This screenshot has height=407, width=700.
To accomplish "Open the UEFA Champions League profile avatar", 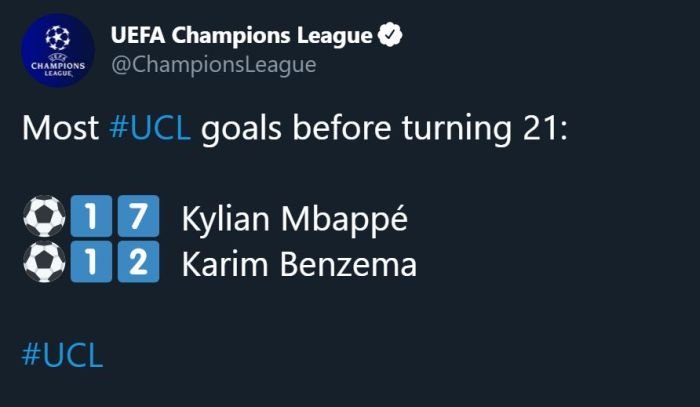I will (58, 50).
